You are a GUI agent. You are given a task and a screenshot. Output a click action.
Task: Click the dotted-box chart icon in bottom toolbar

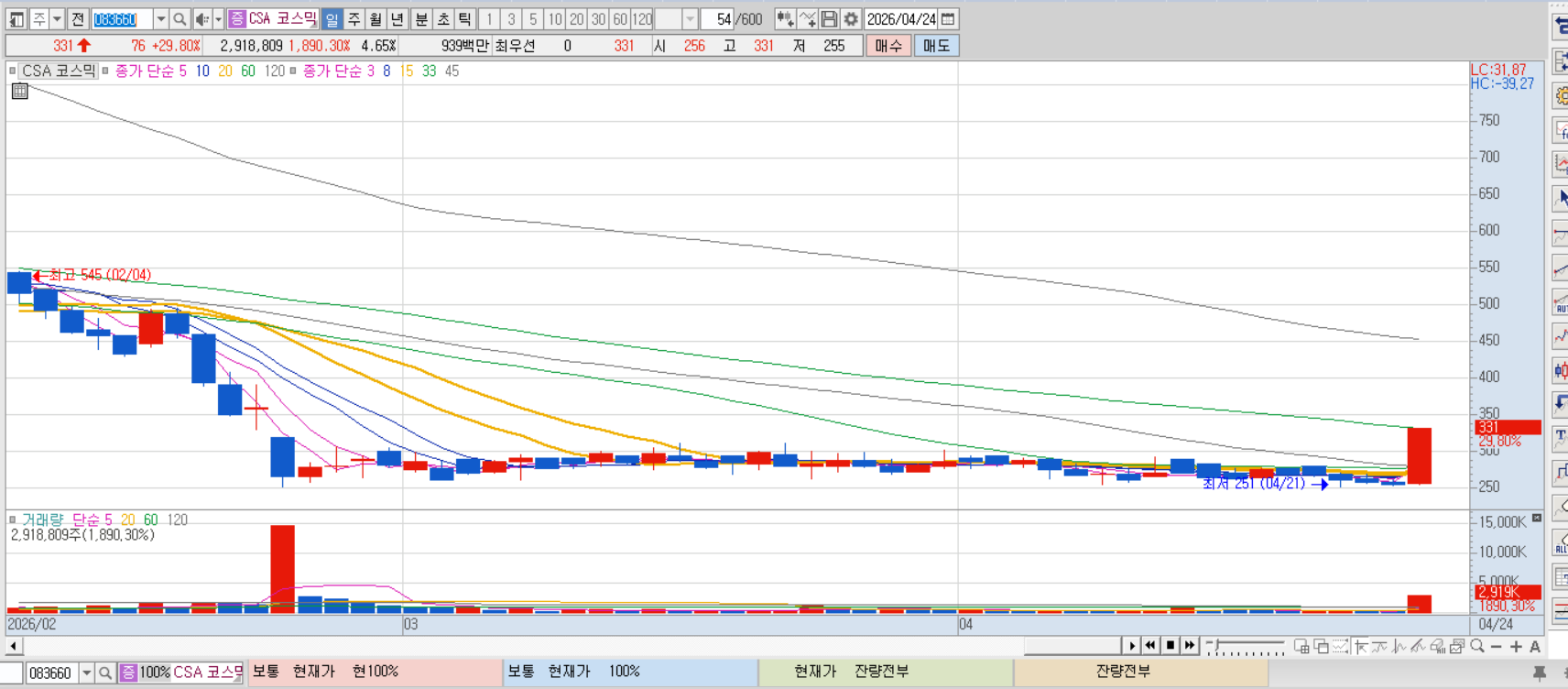[1340, 646]
